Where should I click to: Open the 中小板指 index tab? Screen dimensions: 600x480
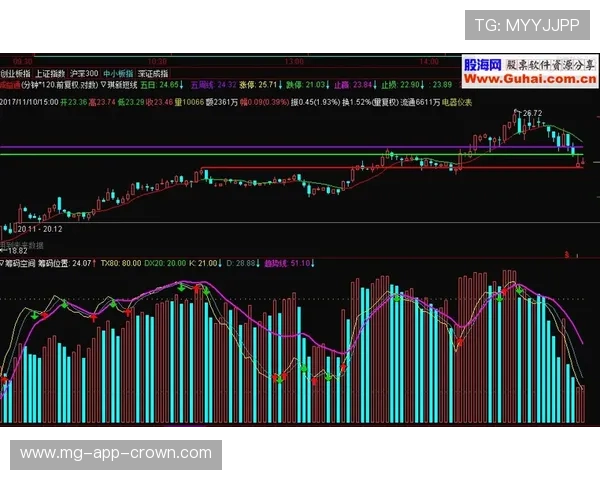click(x=119, y=73)
